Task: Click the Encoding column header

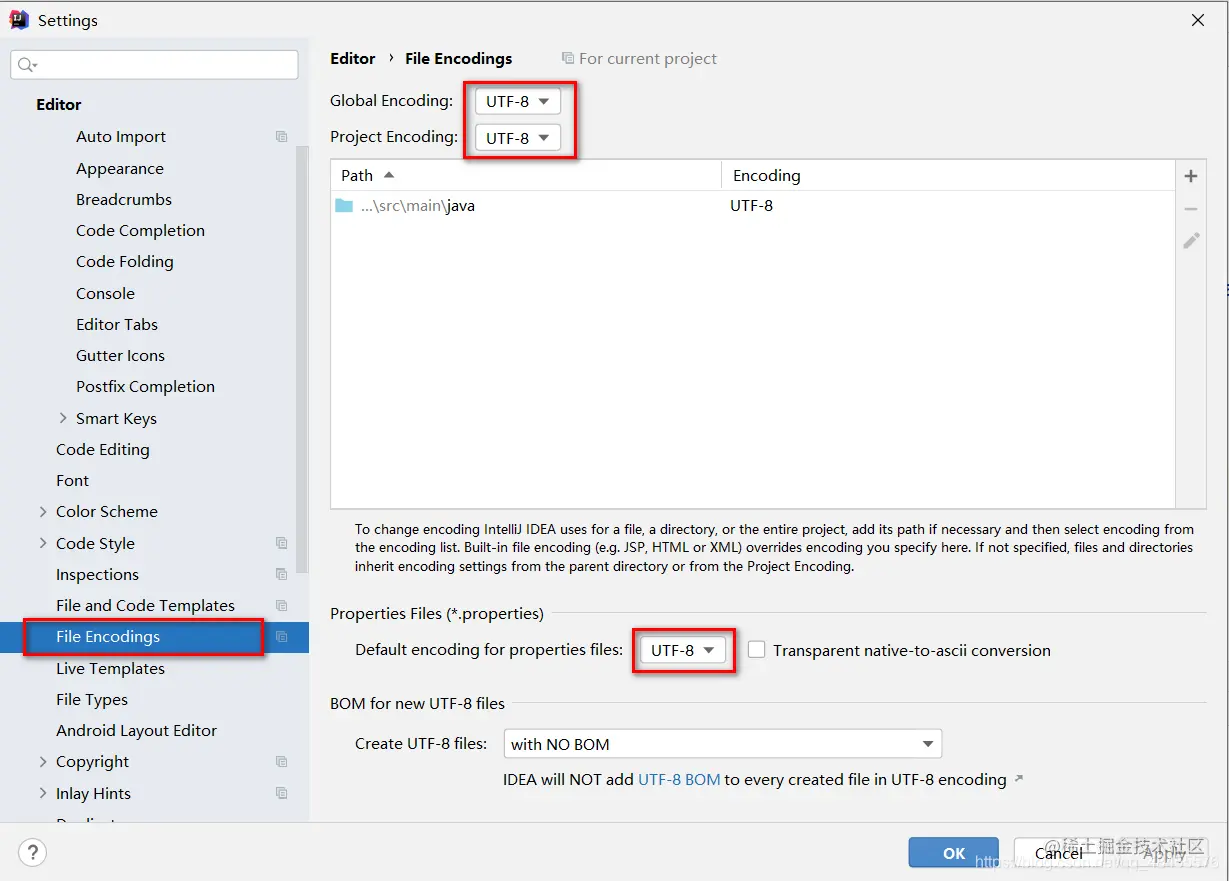Action: pyautogui.click(x=947, y=175)
